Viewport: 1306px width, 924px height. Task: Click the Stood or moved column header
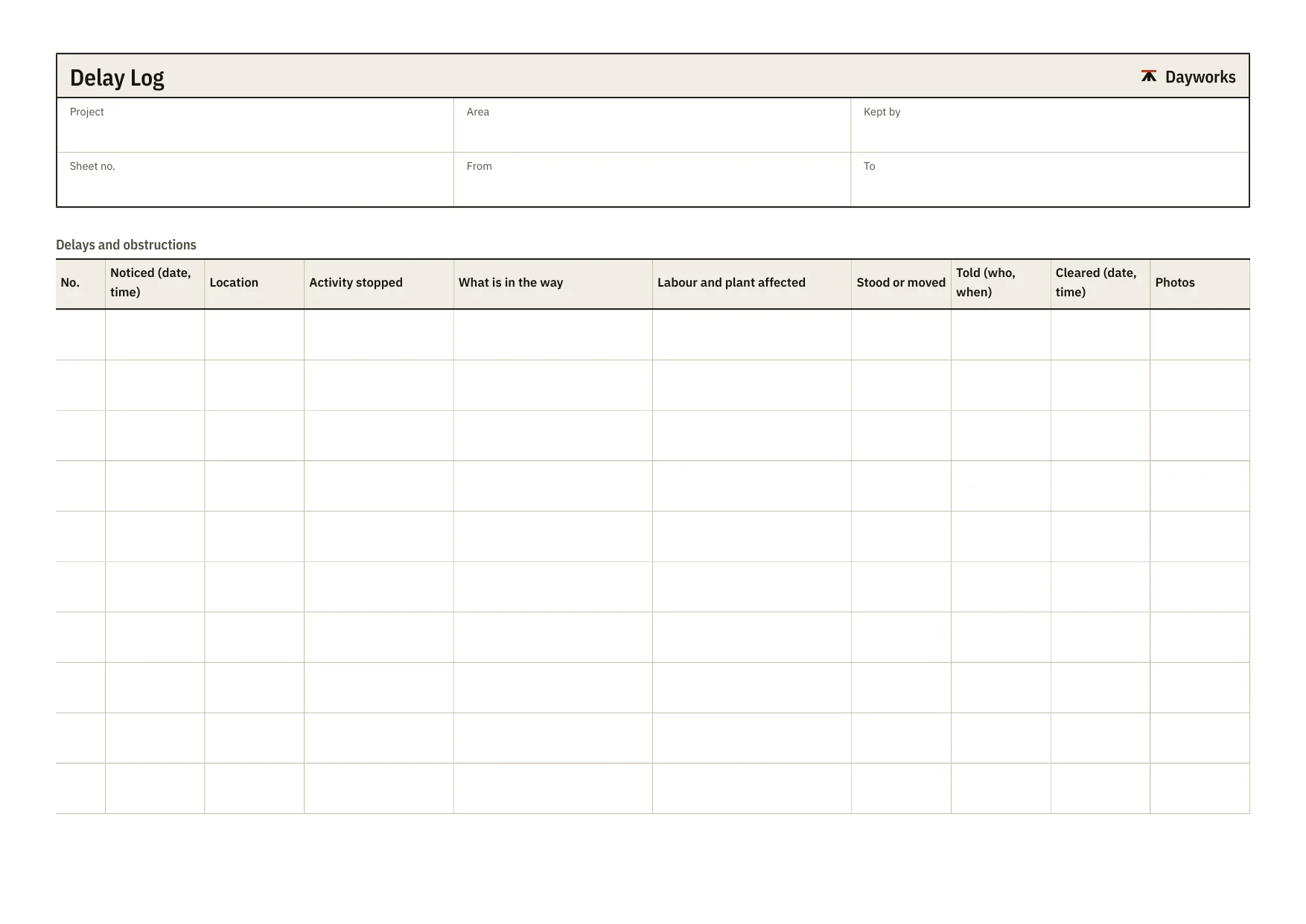click(902, 283)
